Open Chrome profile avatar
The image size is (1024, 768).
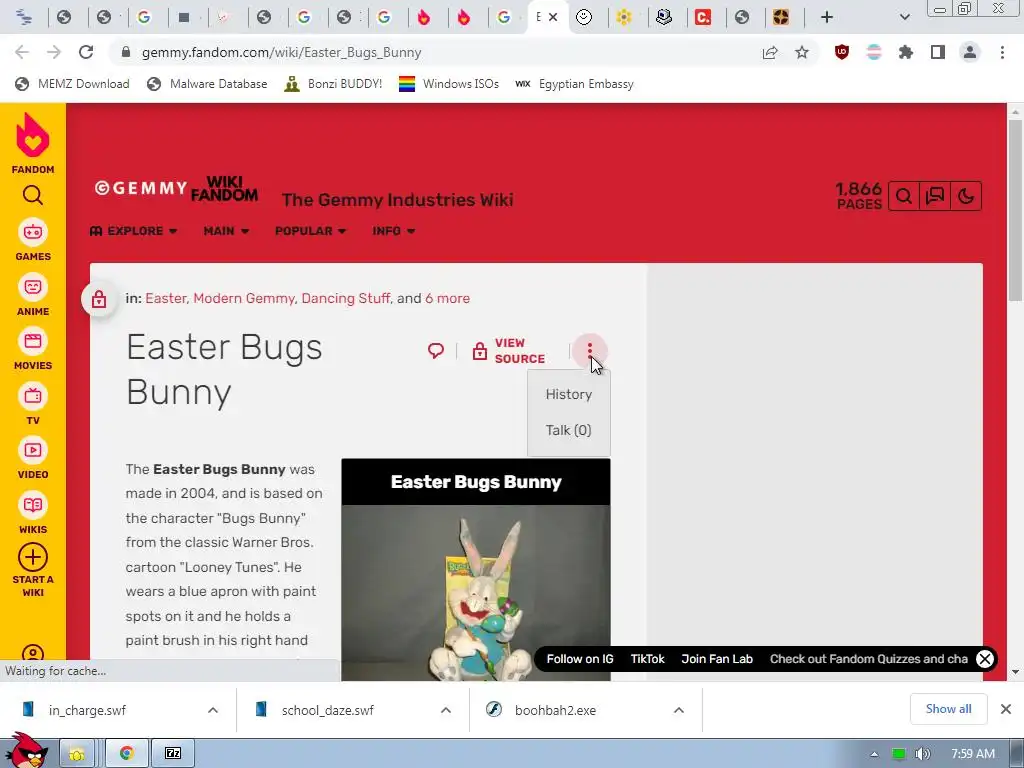coord(970,52)
